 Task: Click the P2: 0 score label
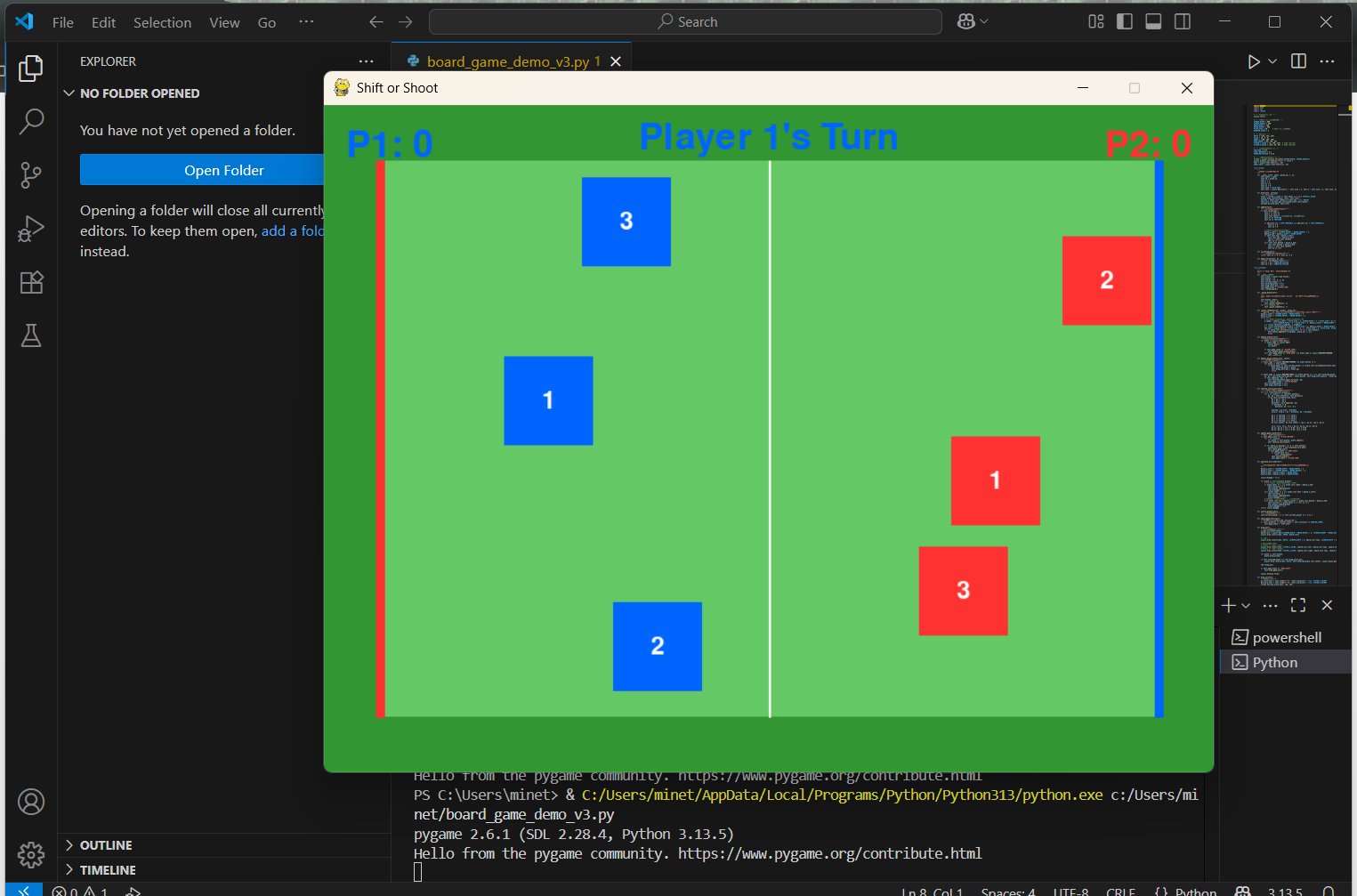(1148, 144)
